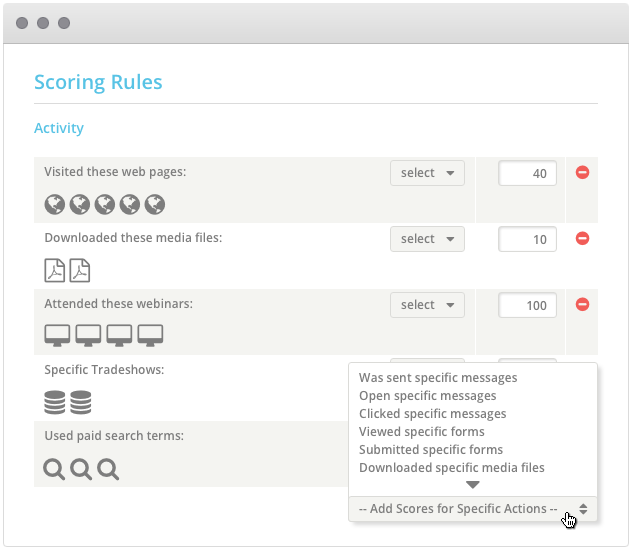Click the last globe web page icon
The width and height of the screenshot is (632, 550).
(x=155, y=204)
